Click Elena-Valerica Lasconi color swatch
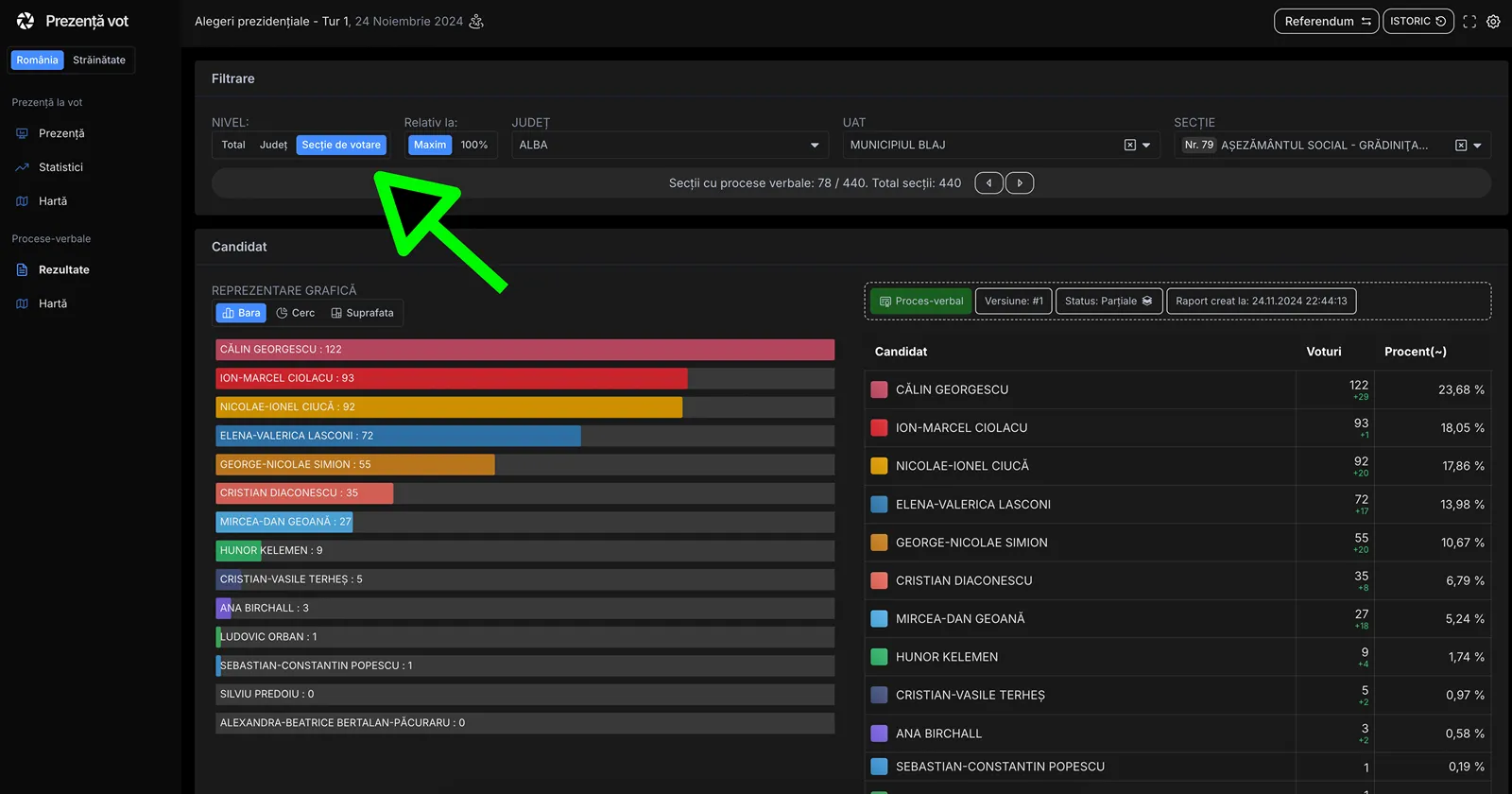The height and width of the screenshot is (794, 1512). coord(879,504)
